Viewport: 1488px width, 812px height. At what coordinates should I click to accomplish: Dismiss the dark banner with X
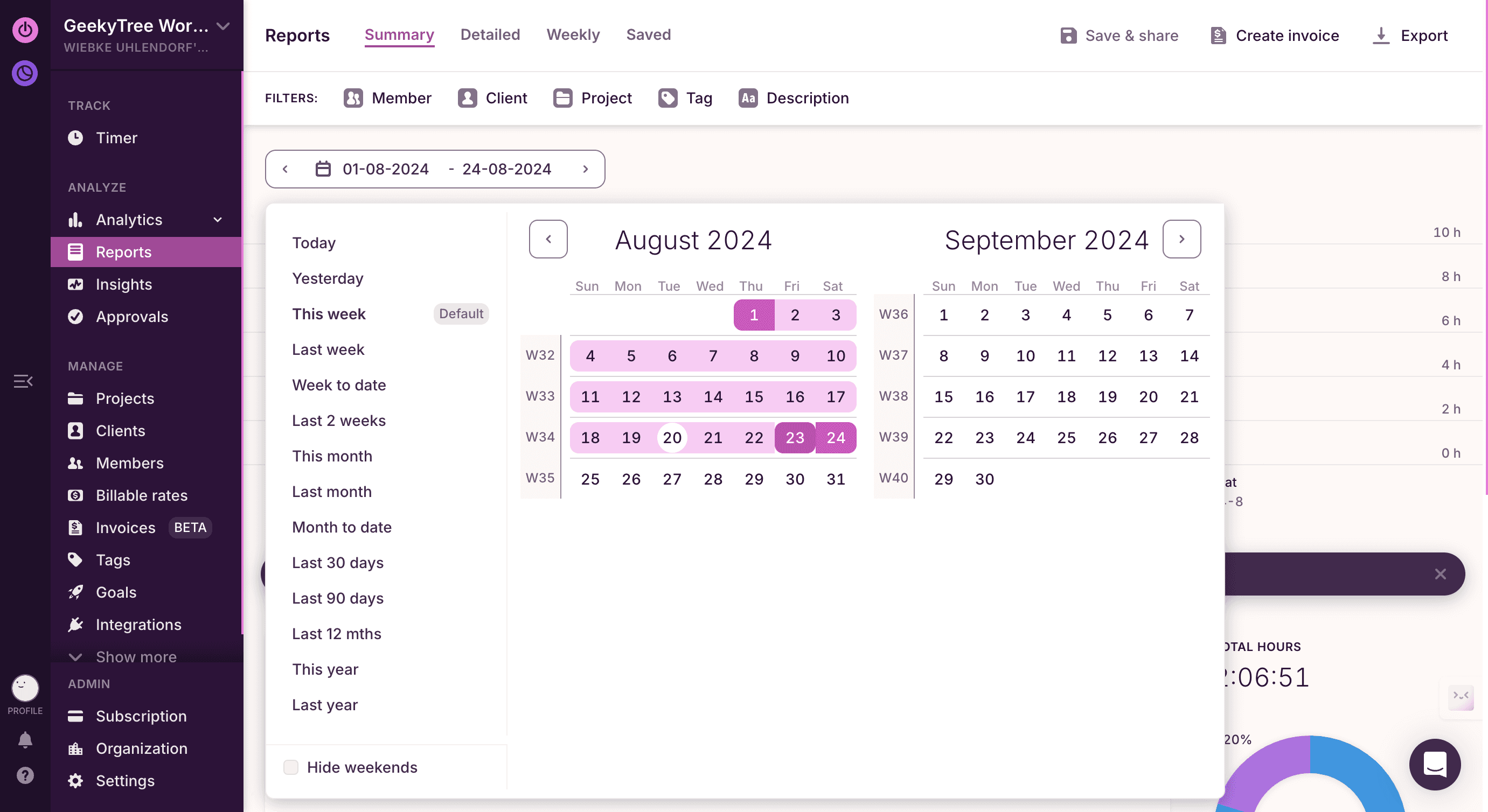click(1440, 574)
